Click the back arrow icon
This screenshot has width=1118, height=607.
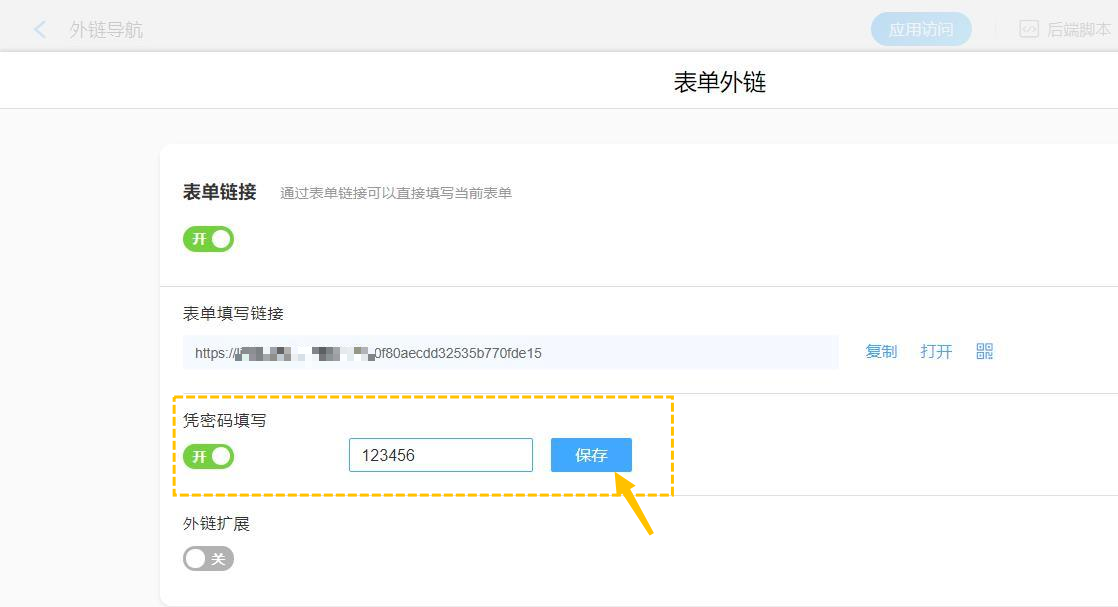coord(40,30)
